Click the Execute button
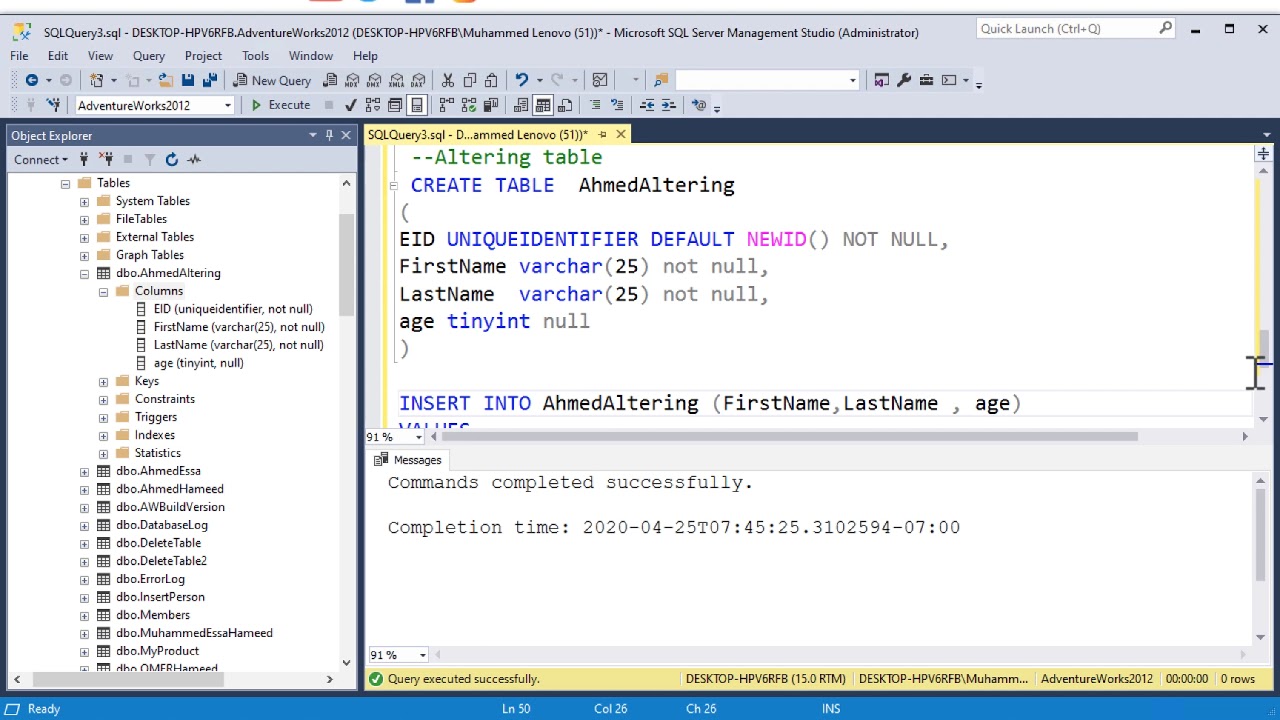 coord(280,105)
